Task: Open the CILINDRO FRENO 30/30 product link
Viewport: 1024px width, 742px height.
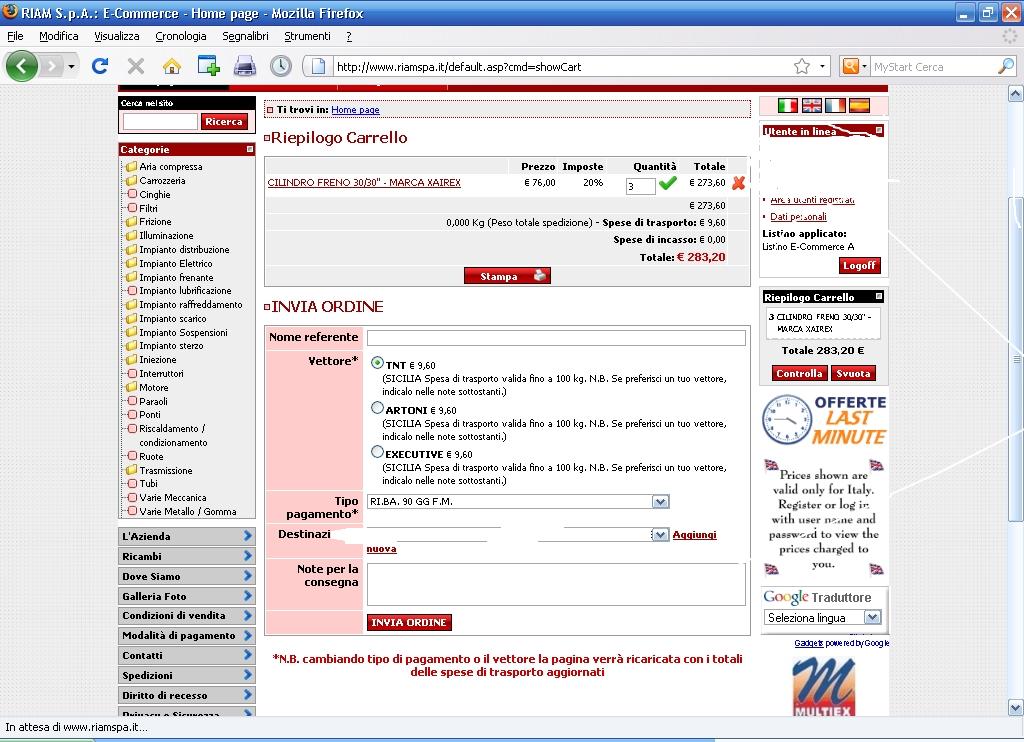Action: 364,183
